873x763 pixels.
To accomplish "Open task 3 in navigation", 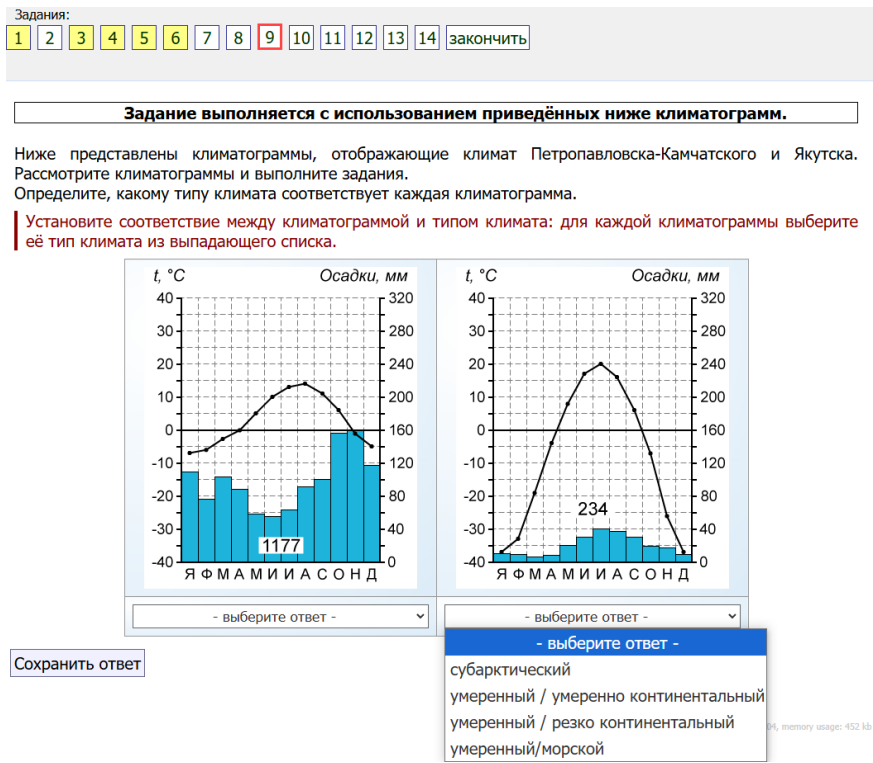I will [81, 38].
